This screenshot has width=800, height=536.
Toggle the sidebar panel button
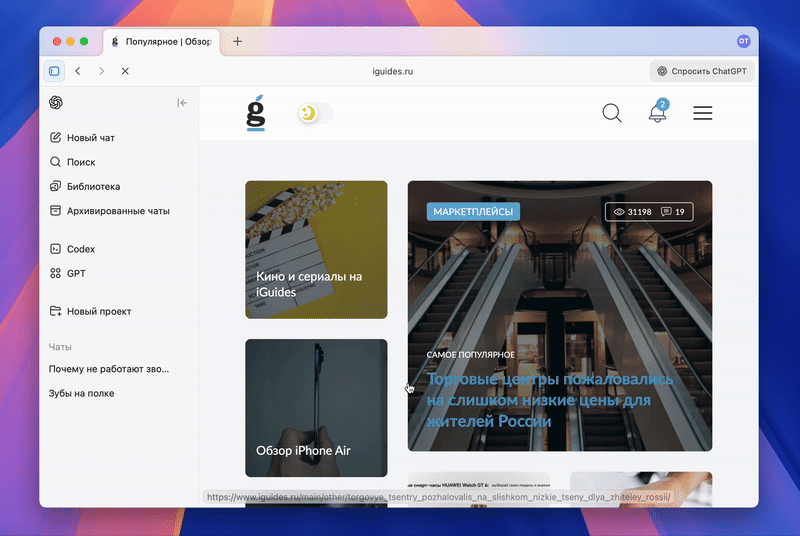(54, 71)
